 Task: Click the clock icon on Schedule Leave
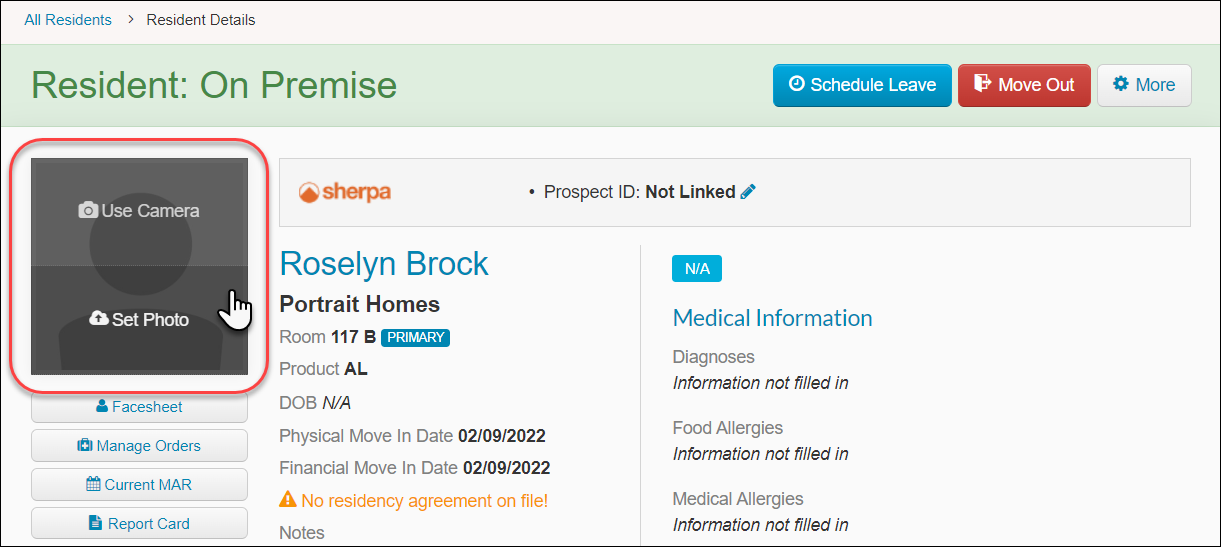[797, 84]
